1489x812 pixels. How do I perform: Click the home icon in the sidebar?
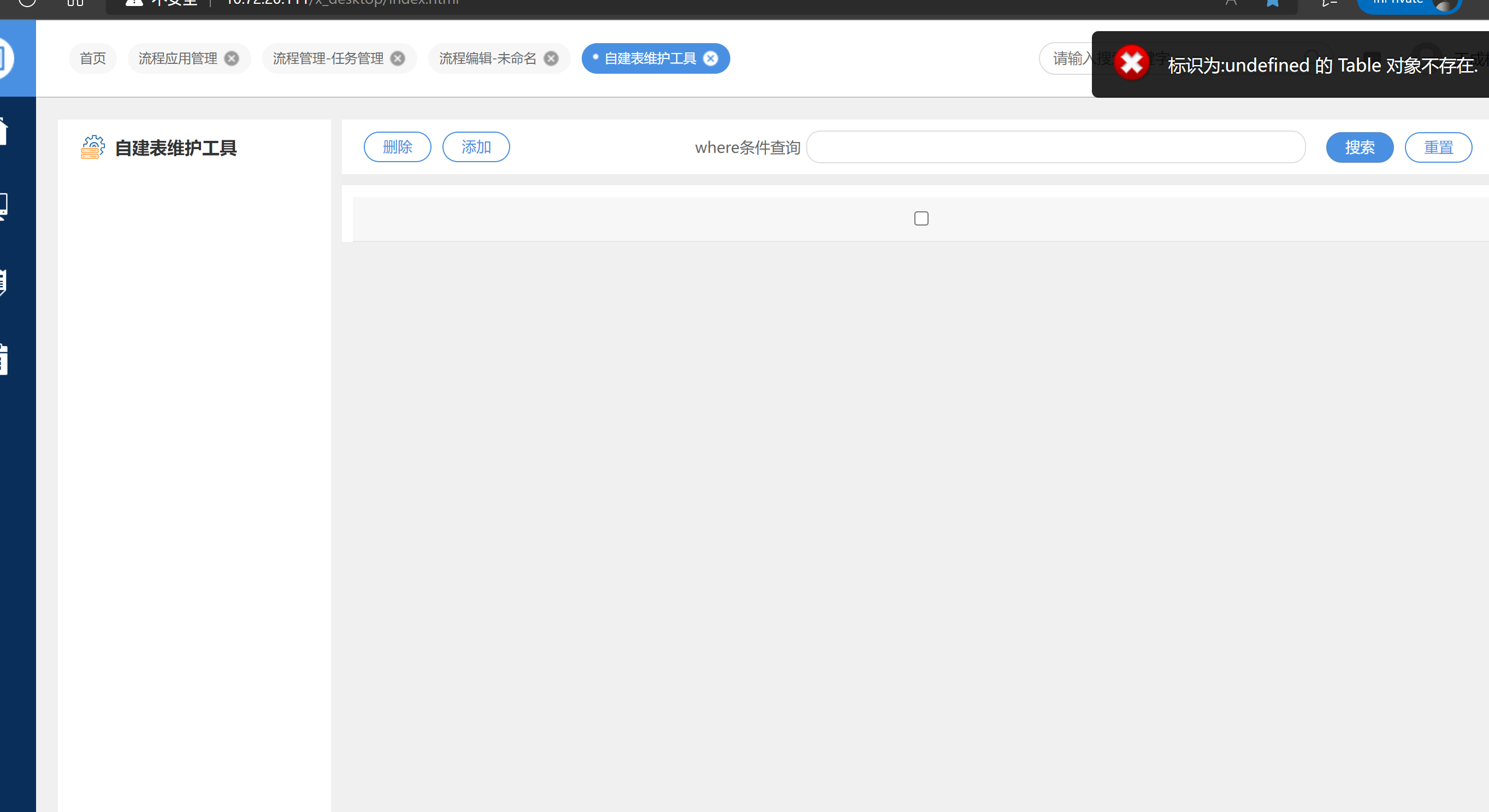[3, 131]
